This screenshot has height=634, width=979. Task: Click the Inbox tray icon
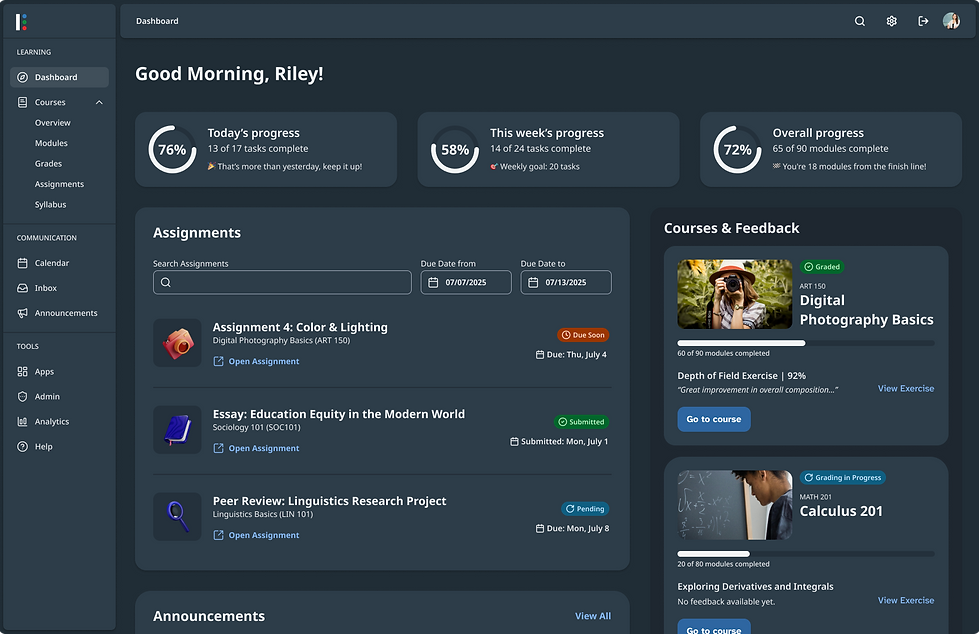pyautogui.click(x=22, y=288)
